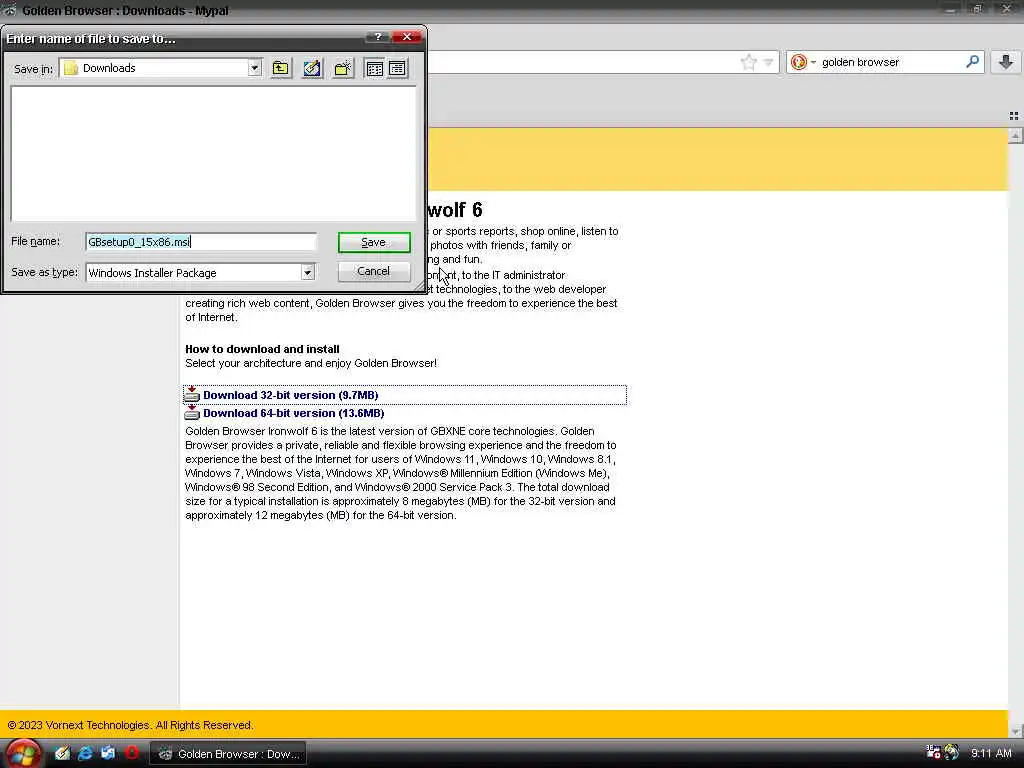Click the desktop shortcut icon in save dialog
The height and width of the screenshot is (768, 1024).
[312, 68]
